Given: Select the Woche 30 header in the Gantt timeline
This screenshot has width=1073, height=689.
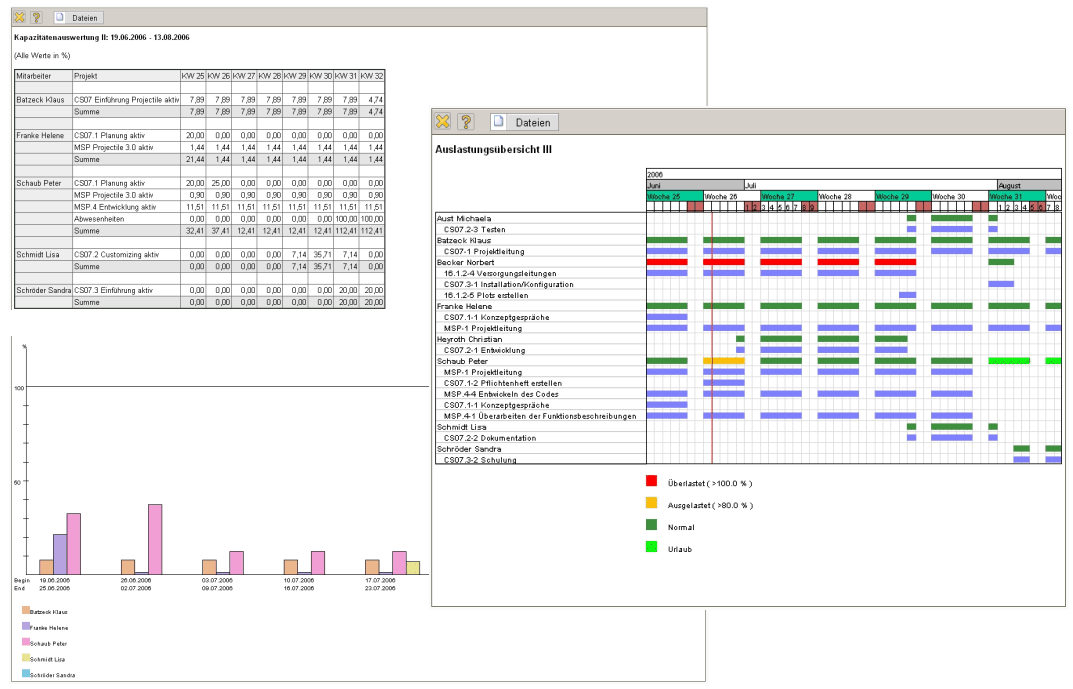Looking at the screenshot, I should click(960, 197).
